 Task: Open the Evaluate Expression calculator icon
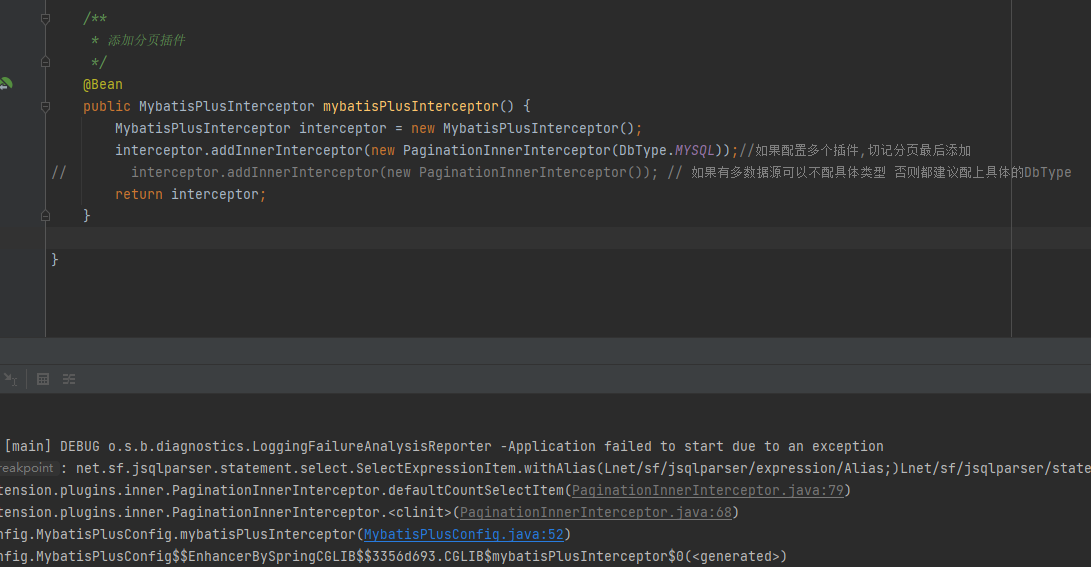click(x=42, y=379)
